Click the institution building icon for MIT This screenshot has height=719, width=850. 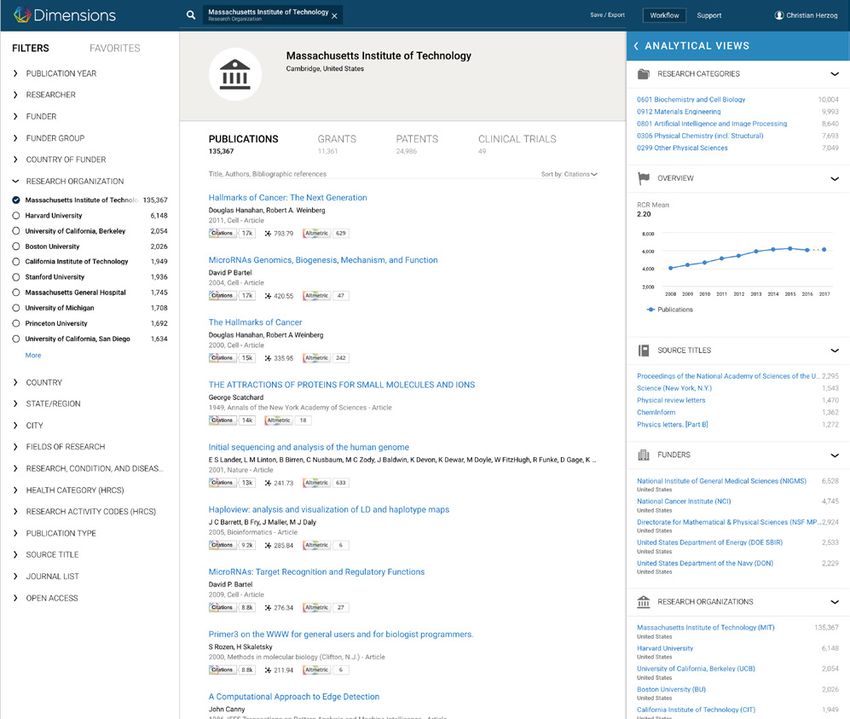[x=235, y=74]
